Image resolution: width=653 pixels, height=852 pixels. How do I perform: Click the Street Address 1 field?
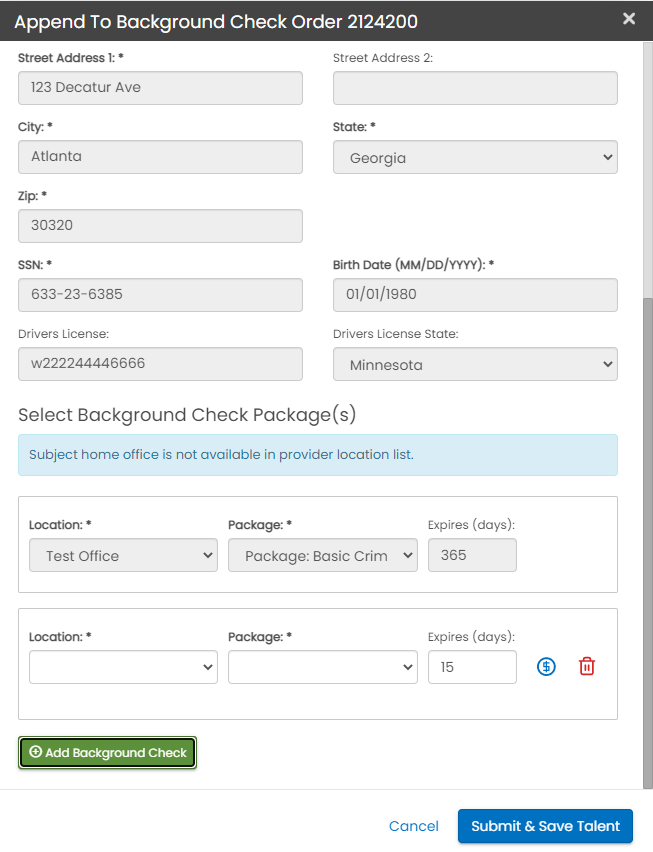160,88
